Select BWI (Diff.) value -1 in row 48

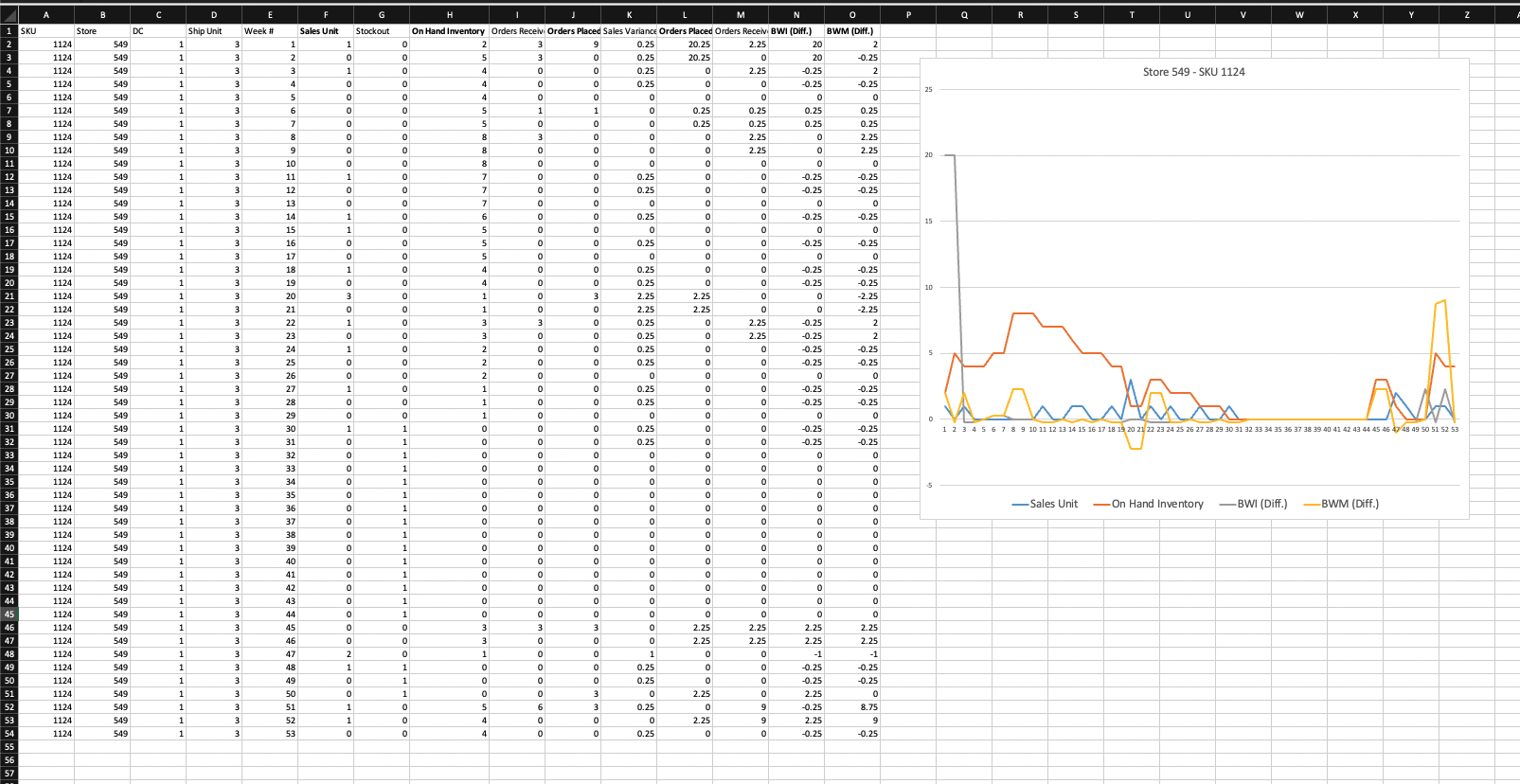pos(796,654)
